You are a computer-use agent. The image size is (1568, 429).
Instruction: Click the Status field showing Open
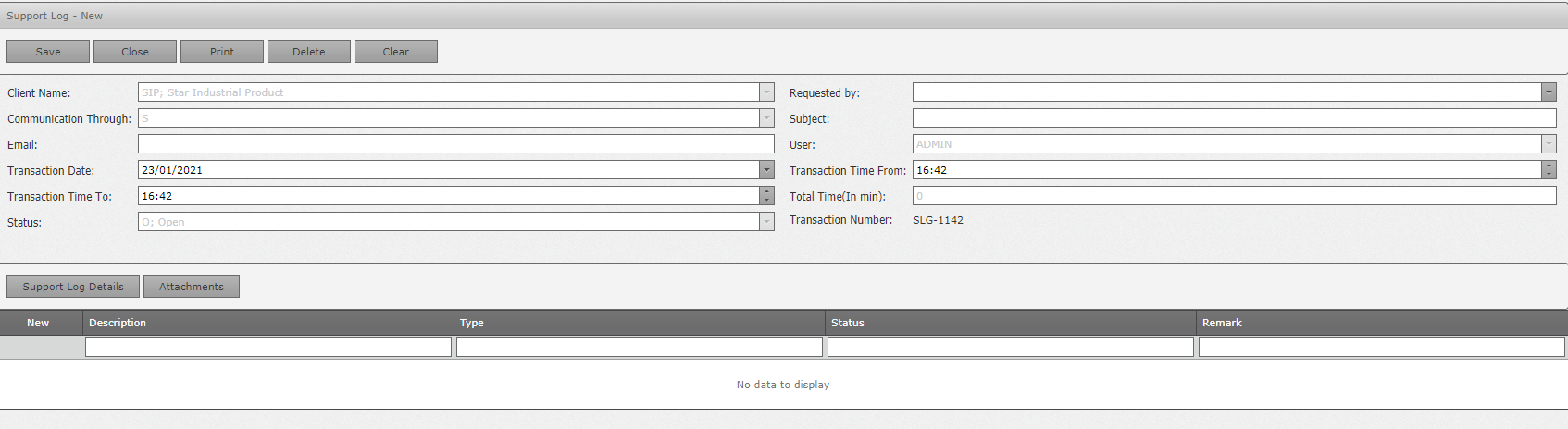(449, 222)
